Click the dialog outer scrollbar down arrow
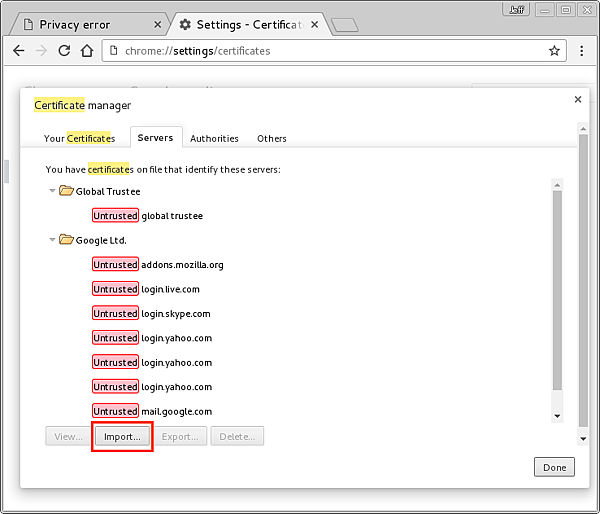This screenshot has height=514, width=600. [583, 439]
